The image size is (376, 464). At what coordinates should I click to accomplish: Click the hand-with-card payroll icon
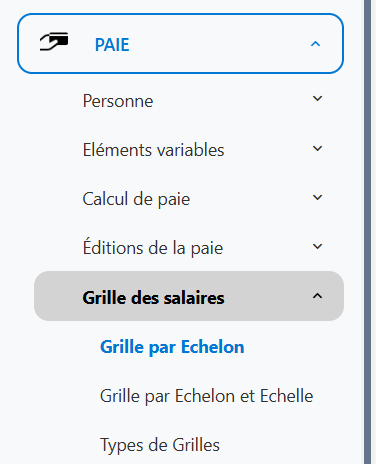tap(54, 42)
